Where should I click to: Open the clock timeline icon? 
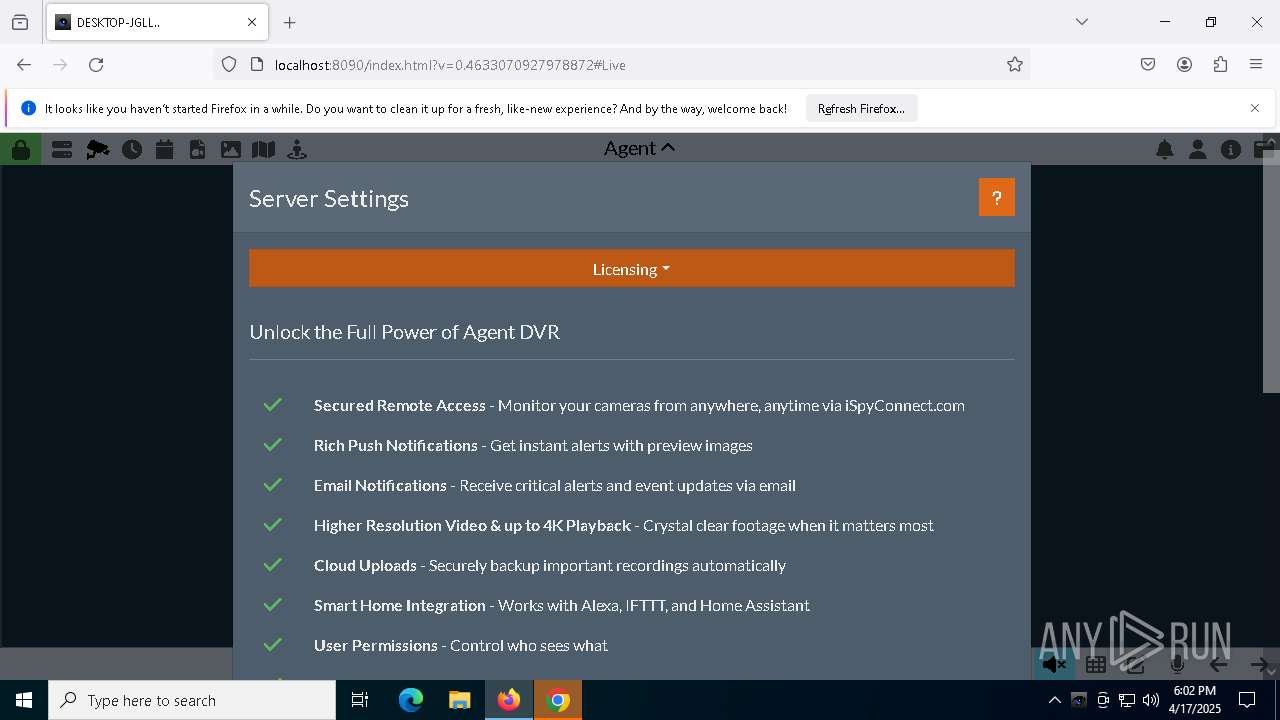click(132, 150)
